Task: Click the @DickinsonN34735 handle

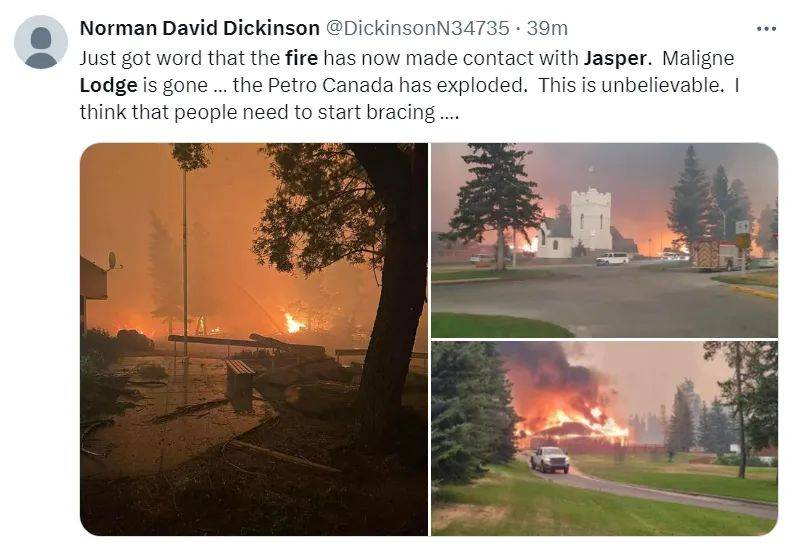Action: point(418,28)
